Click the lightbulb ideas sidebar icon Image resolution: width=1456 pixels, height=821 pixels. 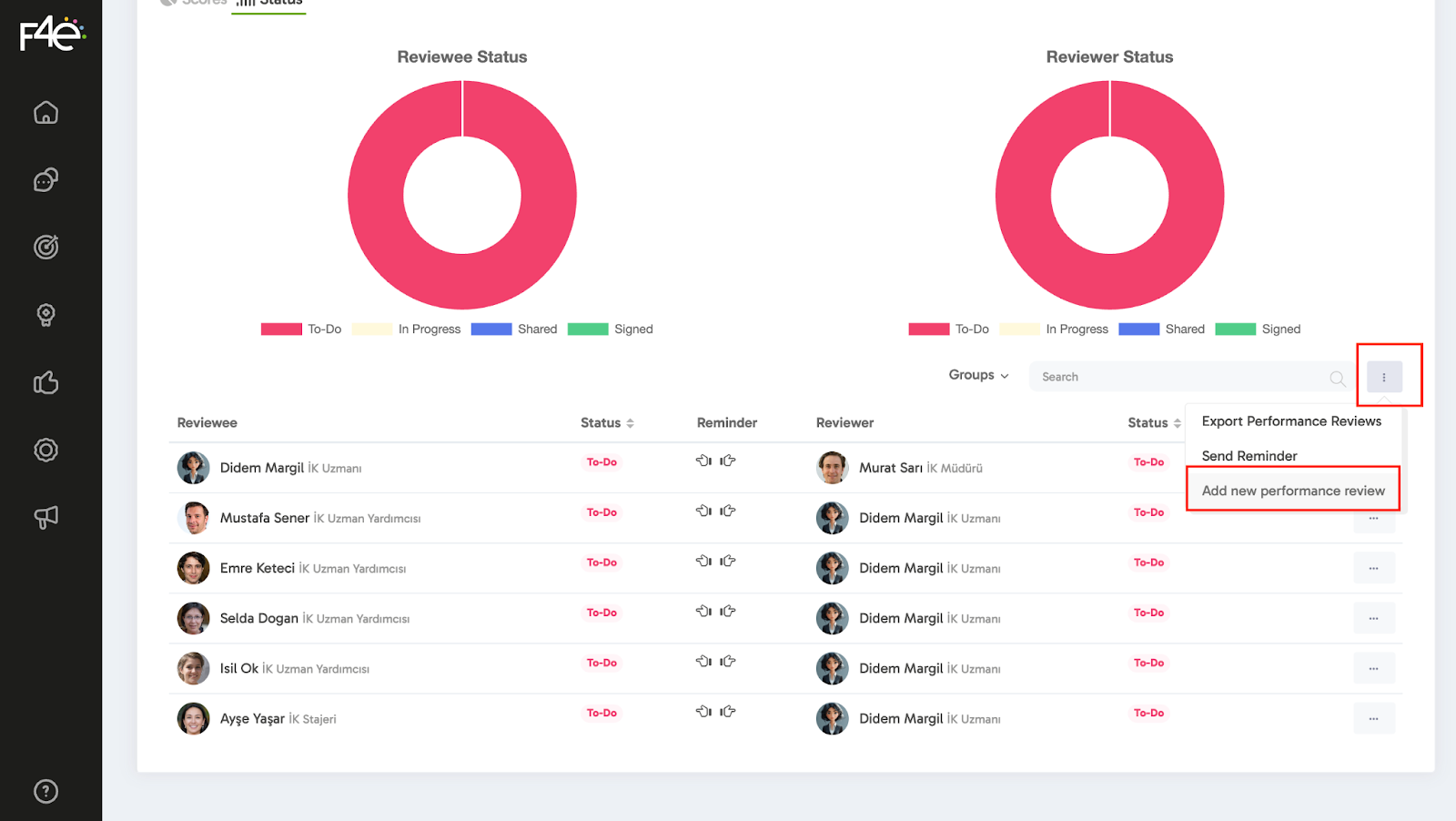click(45, 315)
